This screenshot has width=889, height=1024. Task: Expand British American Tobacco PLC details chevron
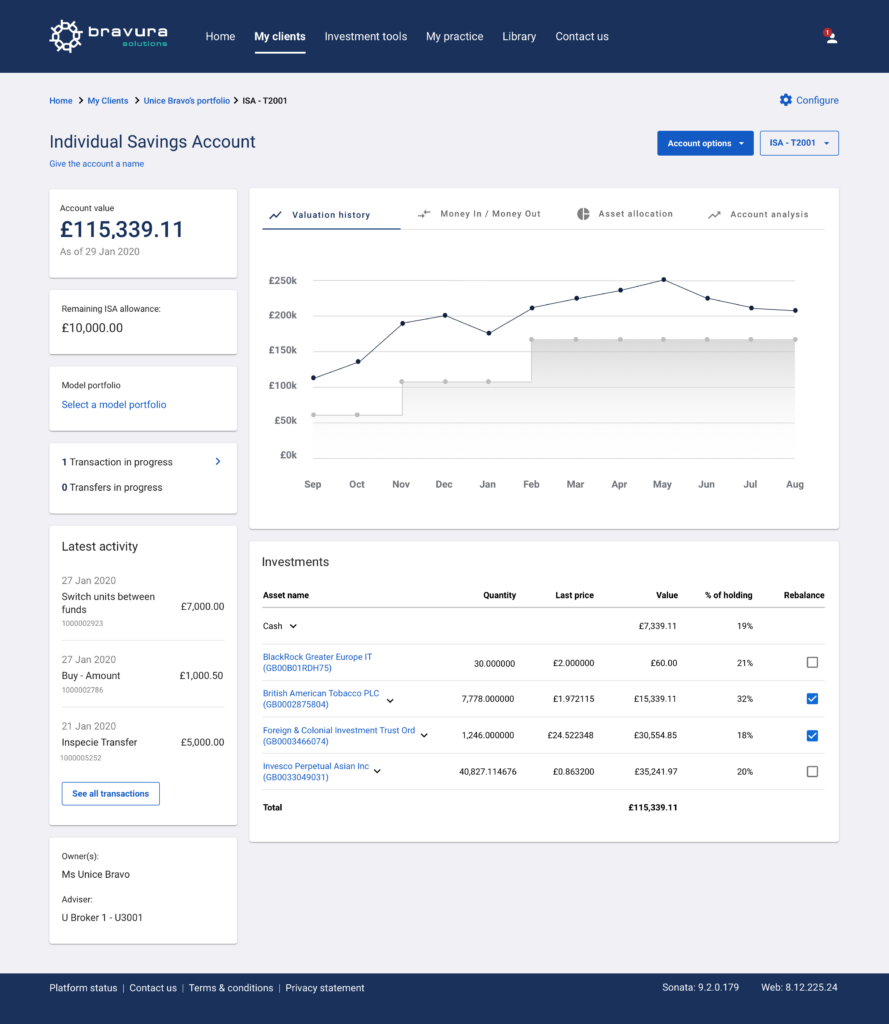point(390,701)
